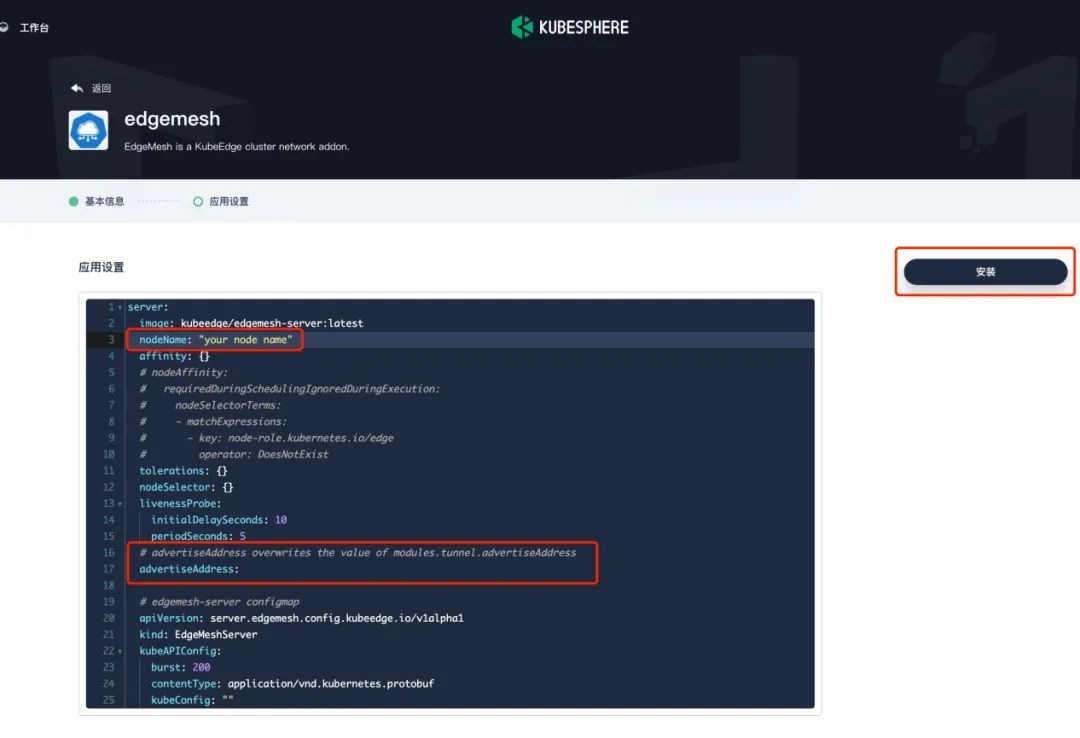Click the tolerations: {} line
The height and width of the screenshot is (738, 1080).
(x=183, y=471)
